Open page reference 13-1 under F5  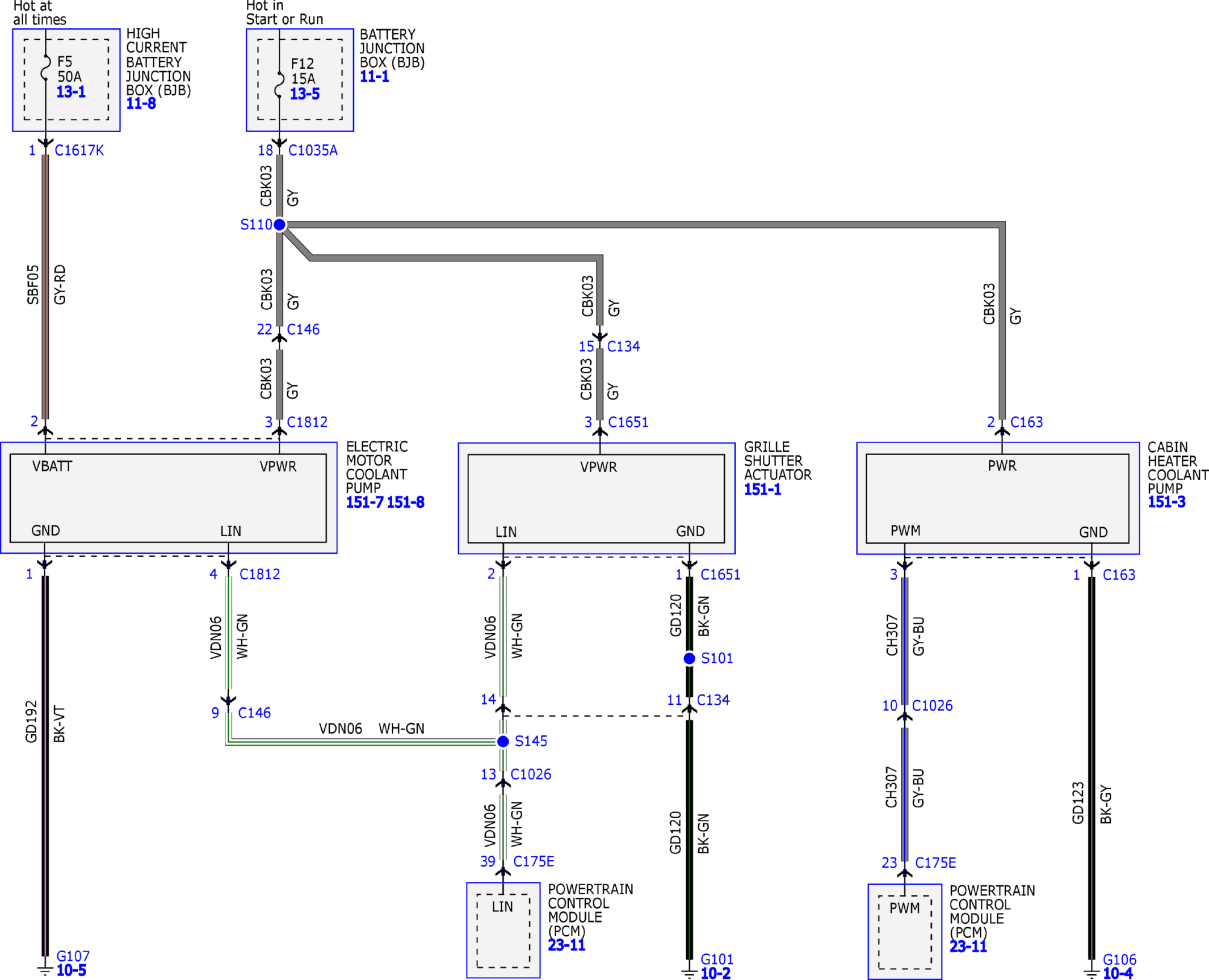71,92
